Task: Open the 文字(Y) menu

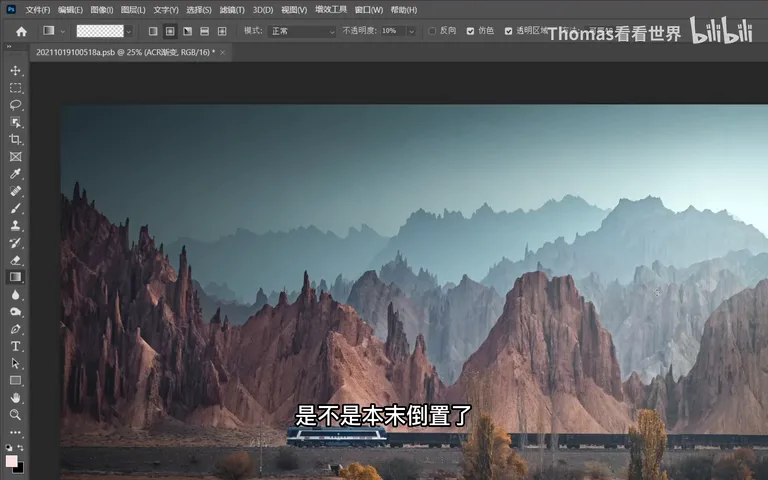Action: pyautogui.click(x=166, y=10)
